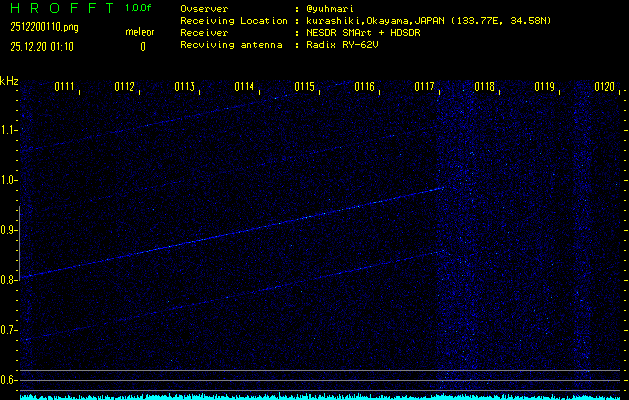The width and height of the screenshot is (629, 400).
Task: Click the HROFFT title text
Action: point(63,8)
